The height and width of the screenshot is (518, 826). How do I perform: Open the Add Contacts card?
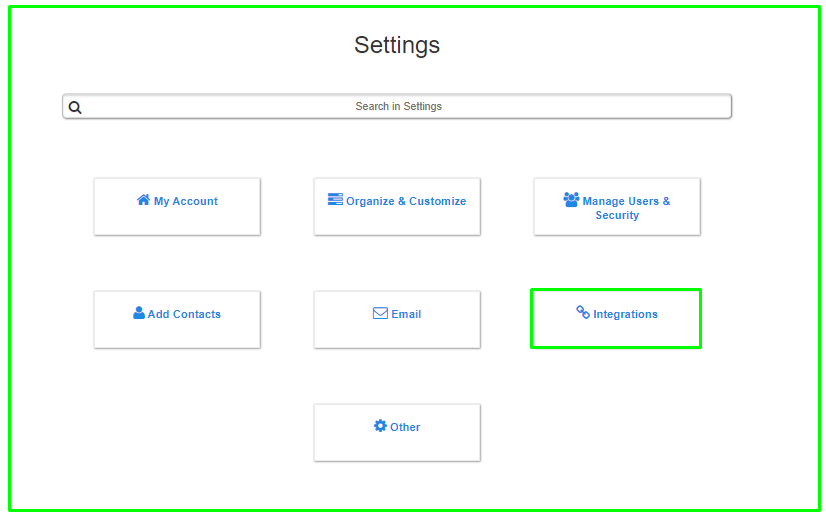[177, 319]
